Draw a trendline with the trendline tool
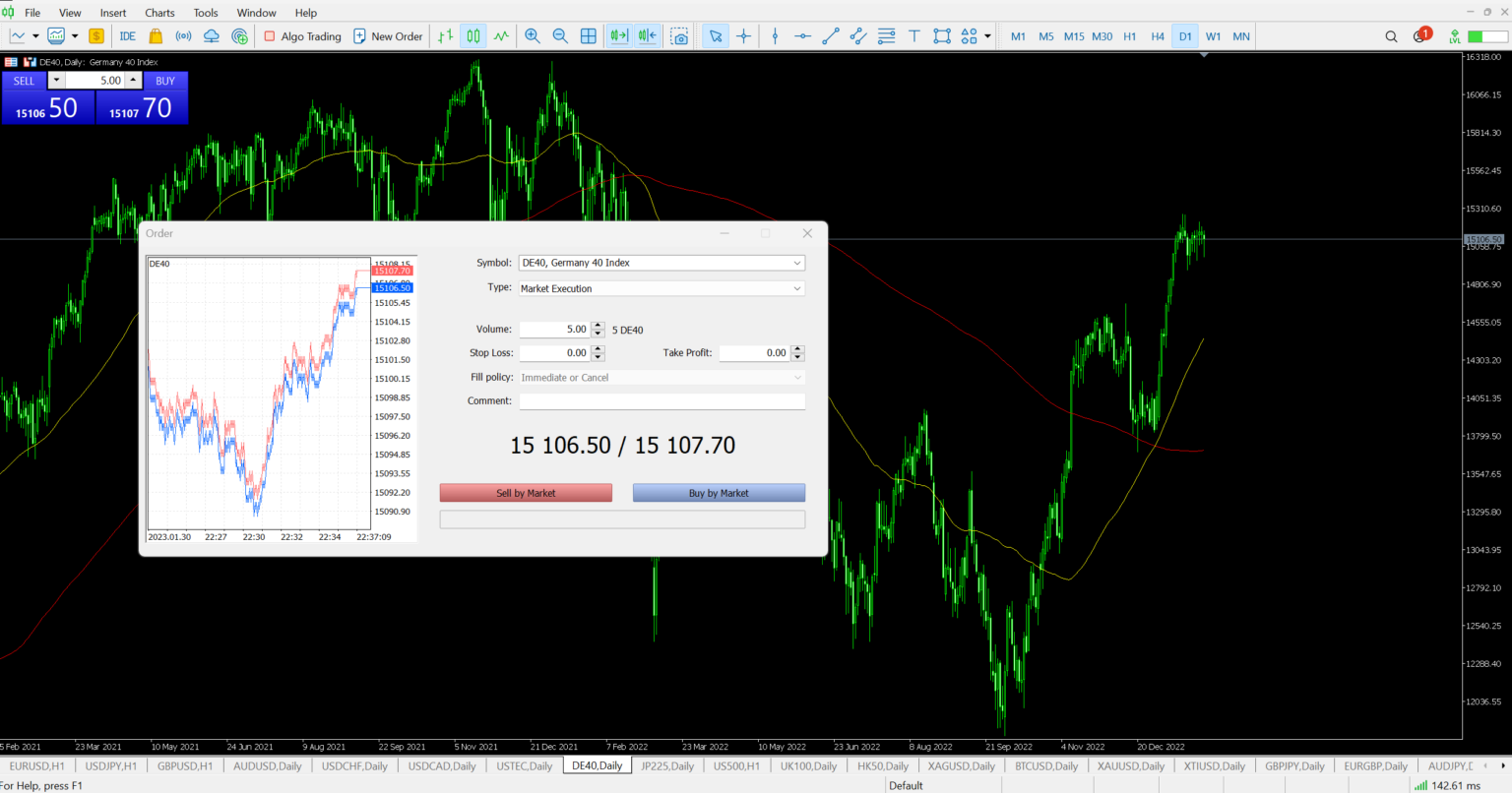Image resolution: width=1512 pixels, height=793 pixels. 830,36
